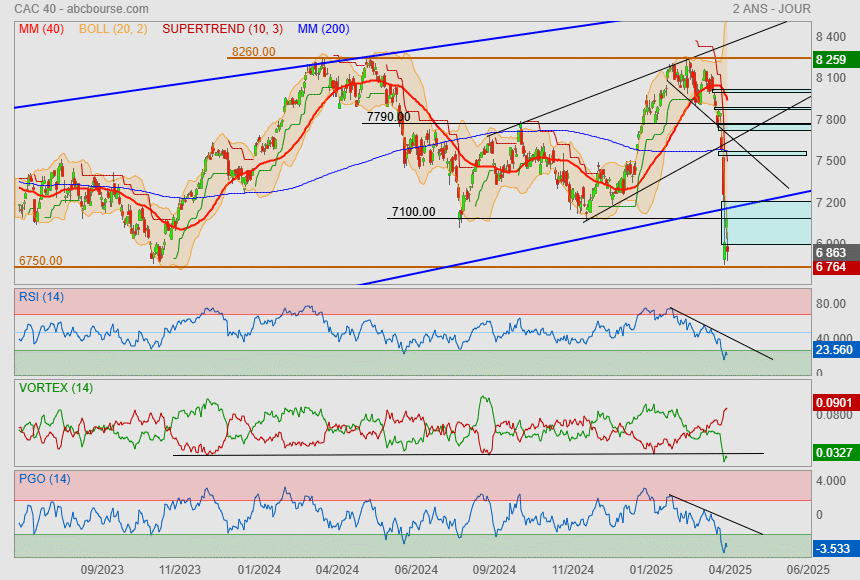
Task: Click the 8 400 price axis label
Action: point(831,37)
